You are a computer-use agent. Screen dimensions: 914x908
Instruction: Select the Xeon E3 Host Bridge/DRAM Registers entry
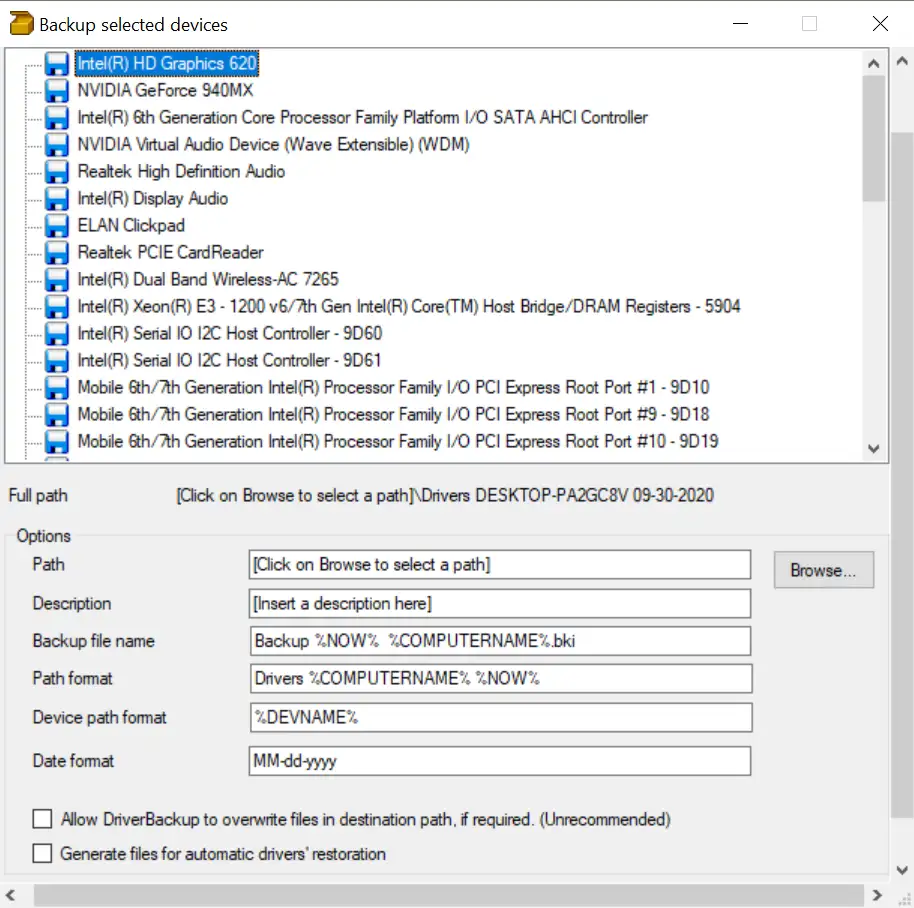point(409,307)
